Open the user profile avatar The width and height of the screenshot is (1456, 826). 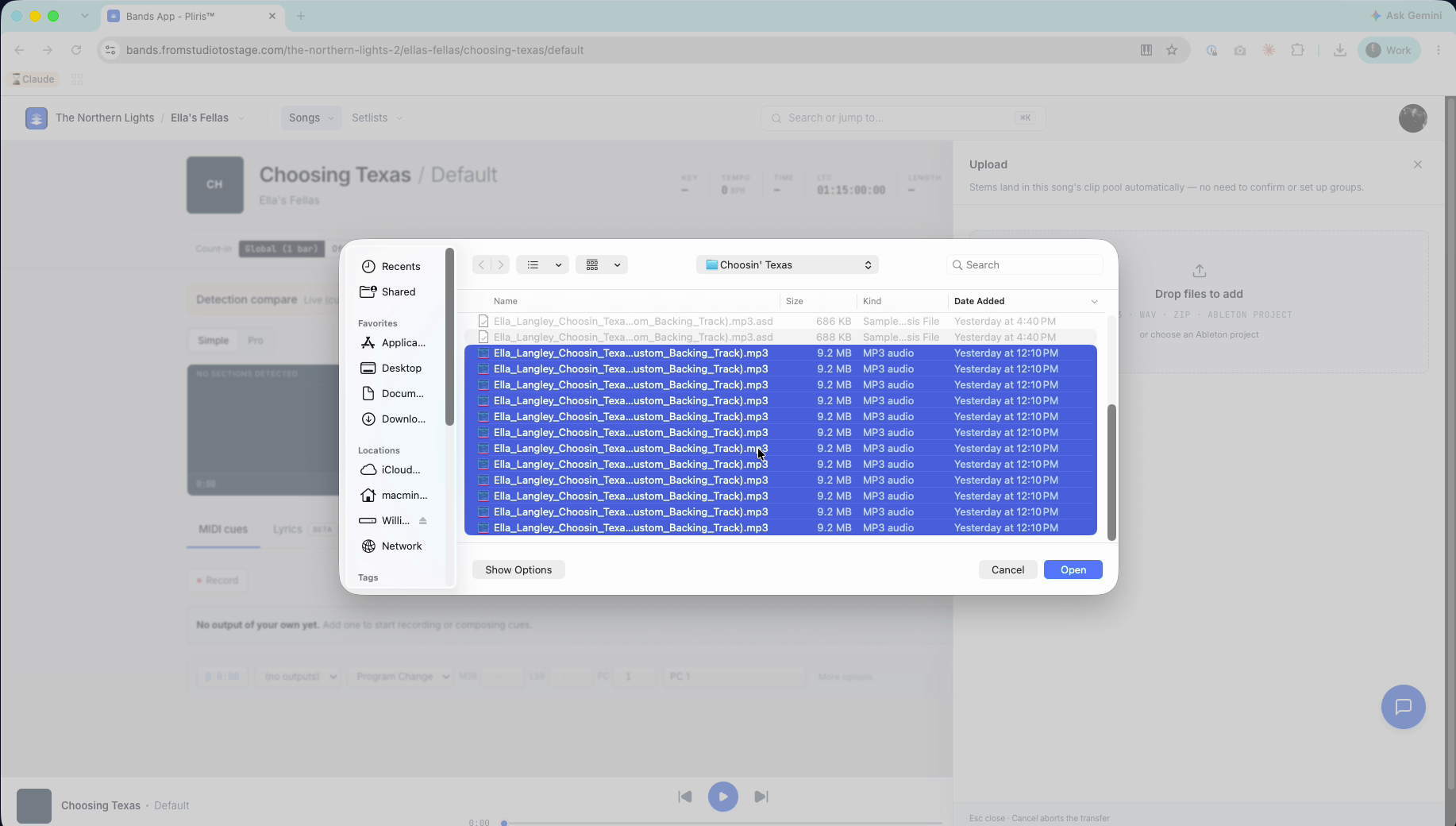pos(1412,118)
